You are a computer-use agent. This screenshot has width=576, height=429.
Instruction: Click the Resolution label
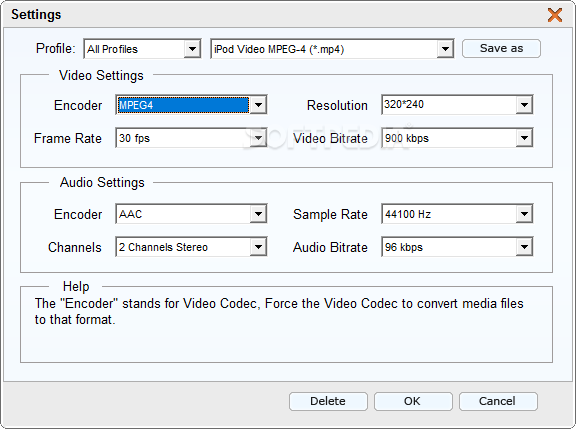[x=337, y=105]
